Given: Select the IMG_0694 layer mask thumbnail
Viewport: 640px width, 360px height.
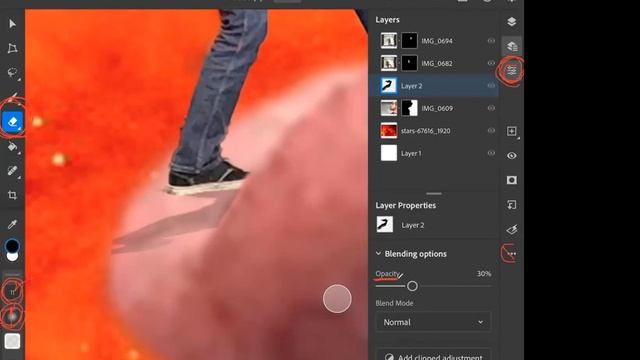Looking at the screenshot, I should coord(409,41).
